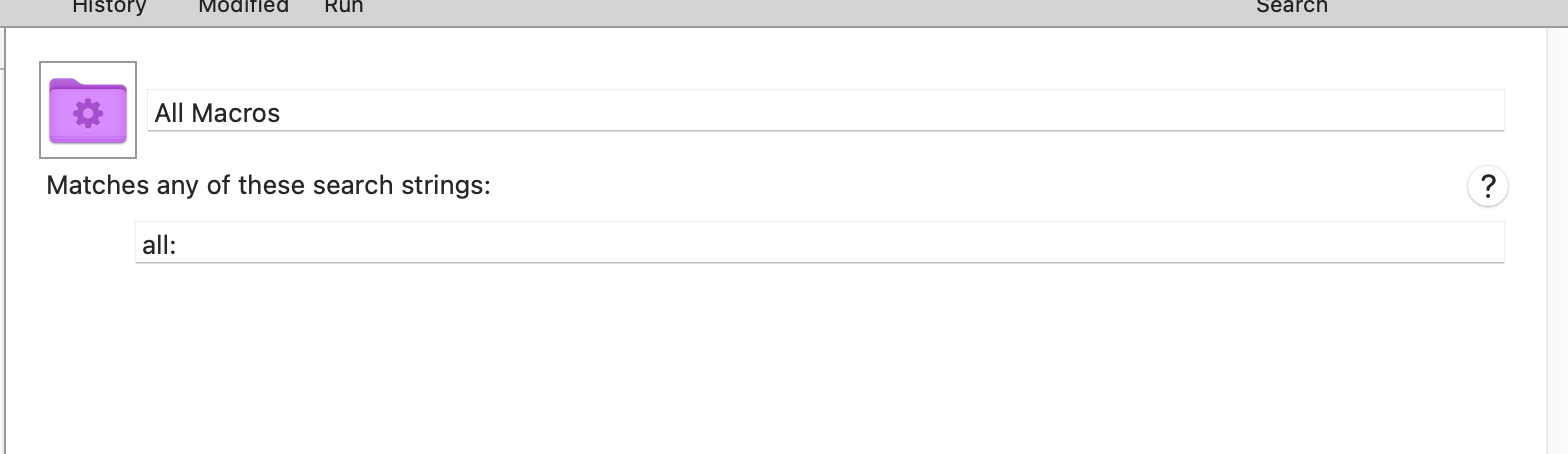The image size is (1568, 454).
Task: Click the icon well border around the folder
Action: point(42,110)
